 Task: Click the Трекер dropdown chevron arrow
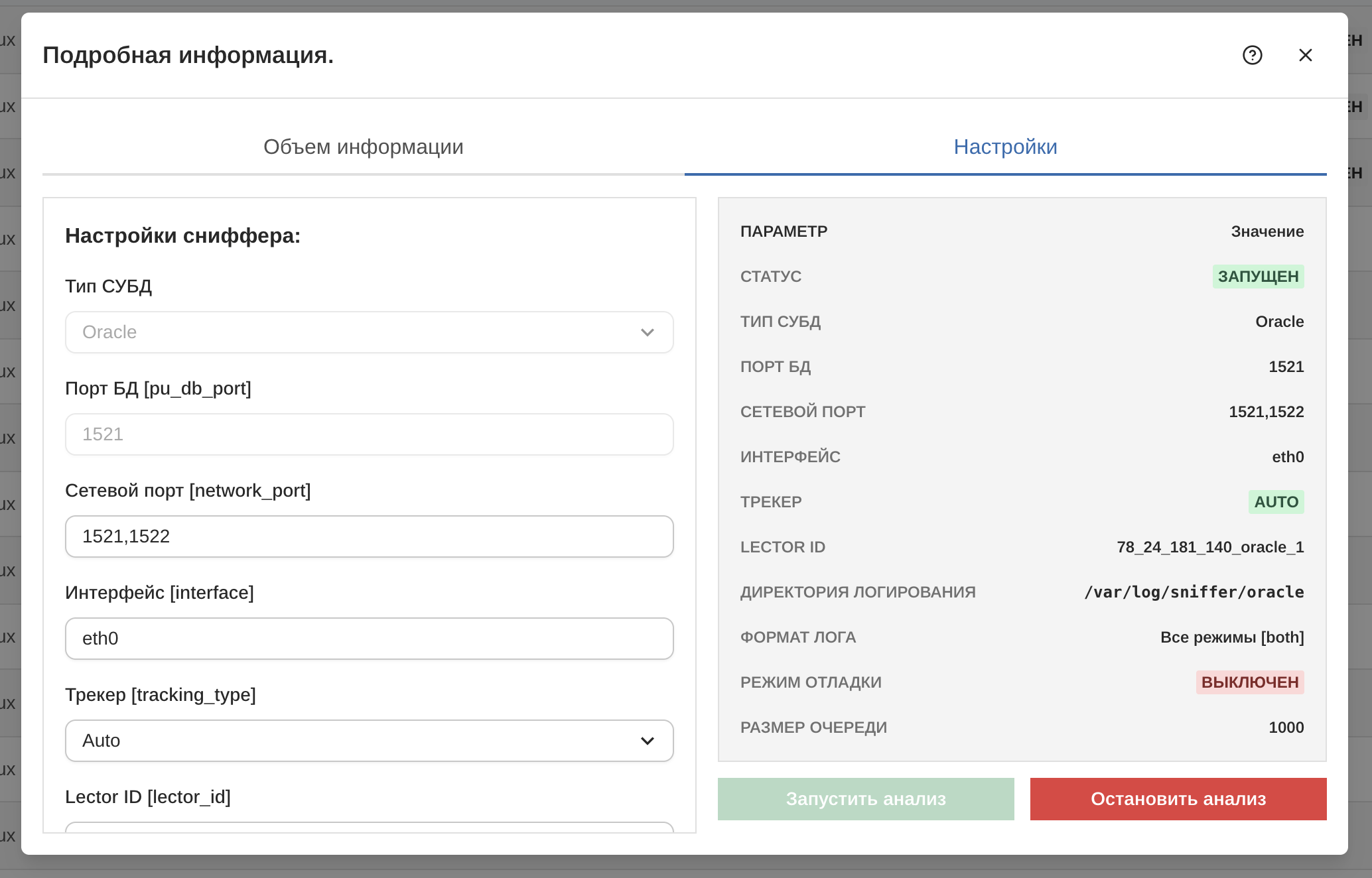647,741
